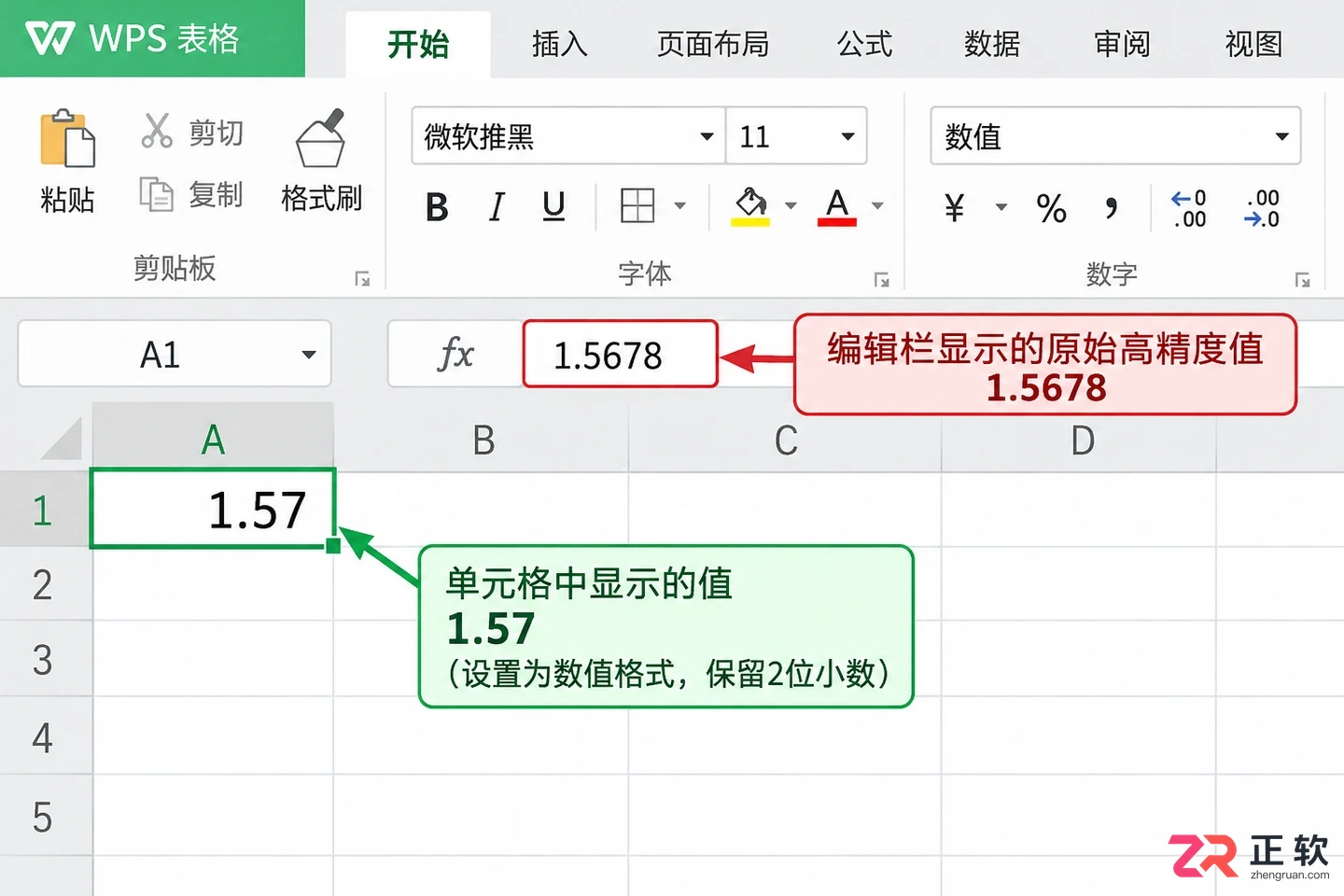Open the clipboard group dialog launcher
1344x896 pixels.
click(362, 279)
